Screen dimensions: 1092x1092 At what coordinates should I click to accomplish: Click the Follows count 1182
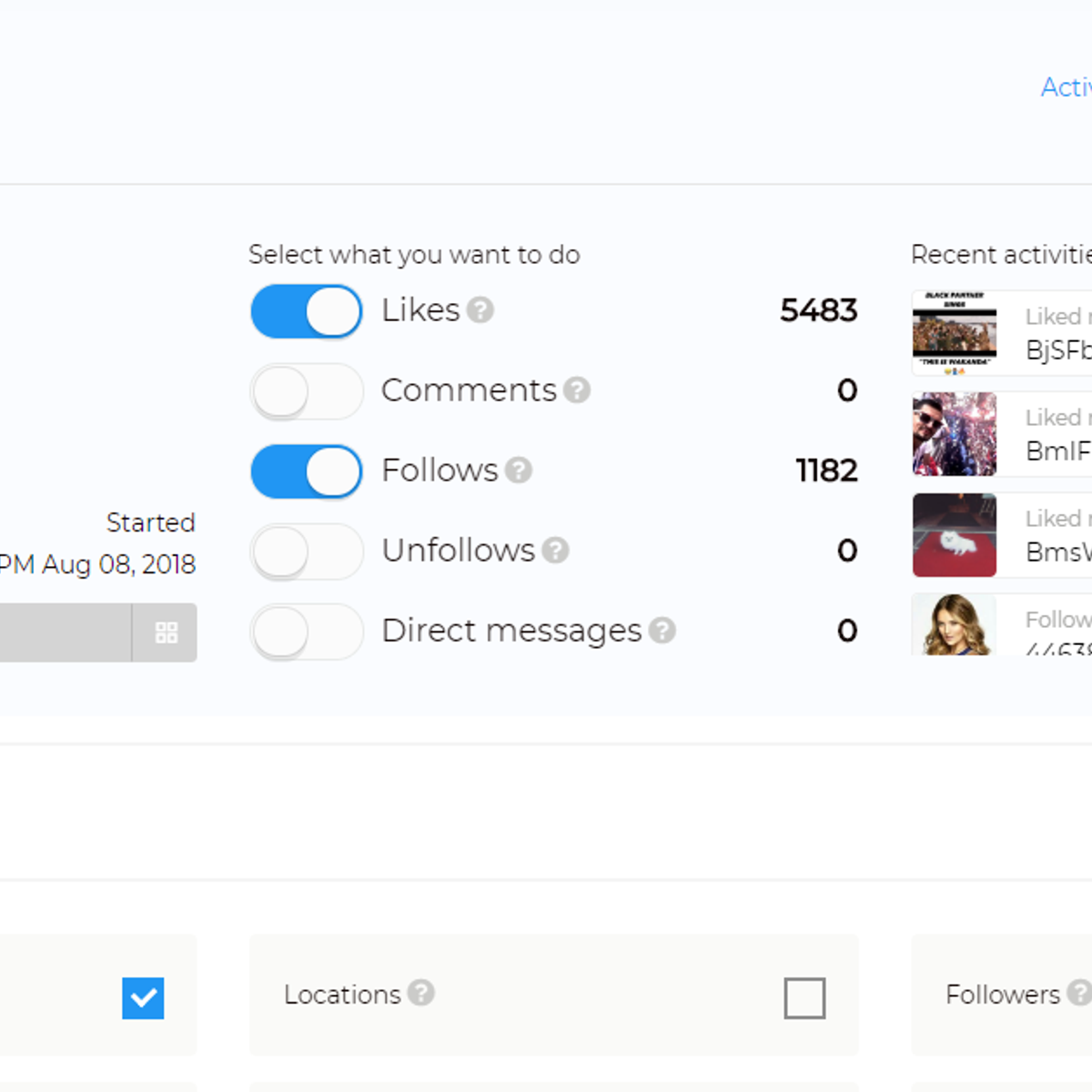(826, 470)
